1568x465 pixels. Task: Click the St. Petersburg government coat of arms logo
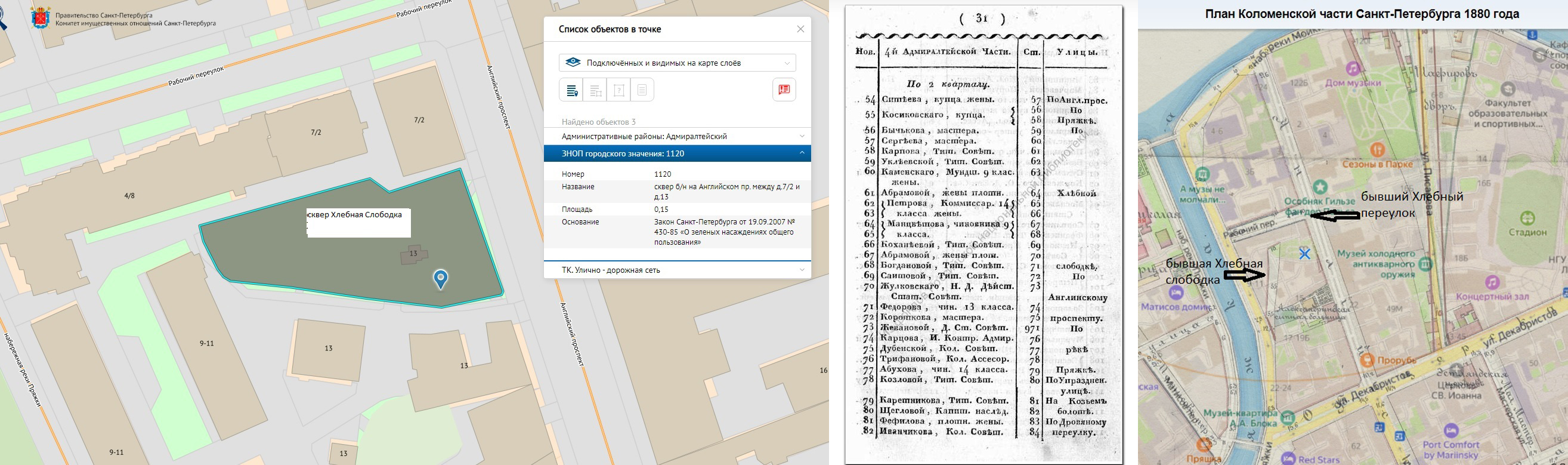click(40, 19)
